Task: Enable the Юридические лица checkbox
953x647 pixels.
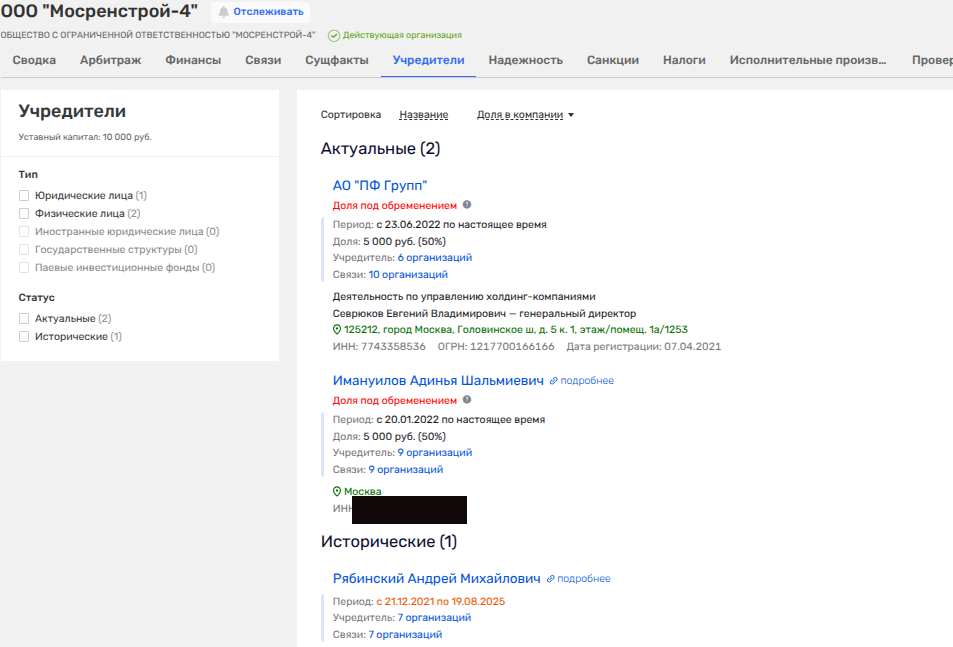Action: tap(24, 196)
